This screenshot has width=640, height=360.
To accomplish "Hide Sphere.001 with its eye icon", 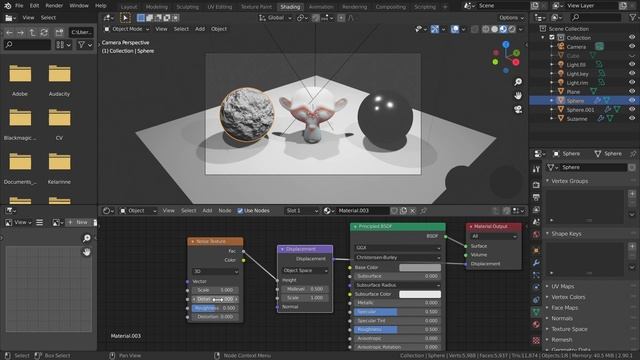I will pyautogui.click(x=632, y=109).
